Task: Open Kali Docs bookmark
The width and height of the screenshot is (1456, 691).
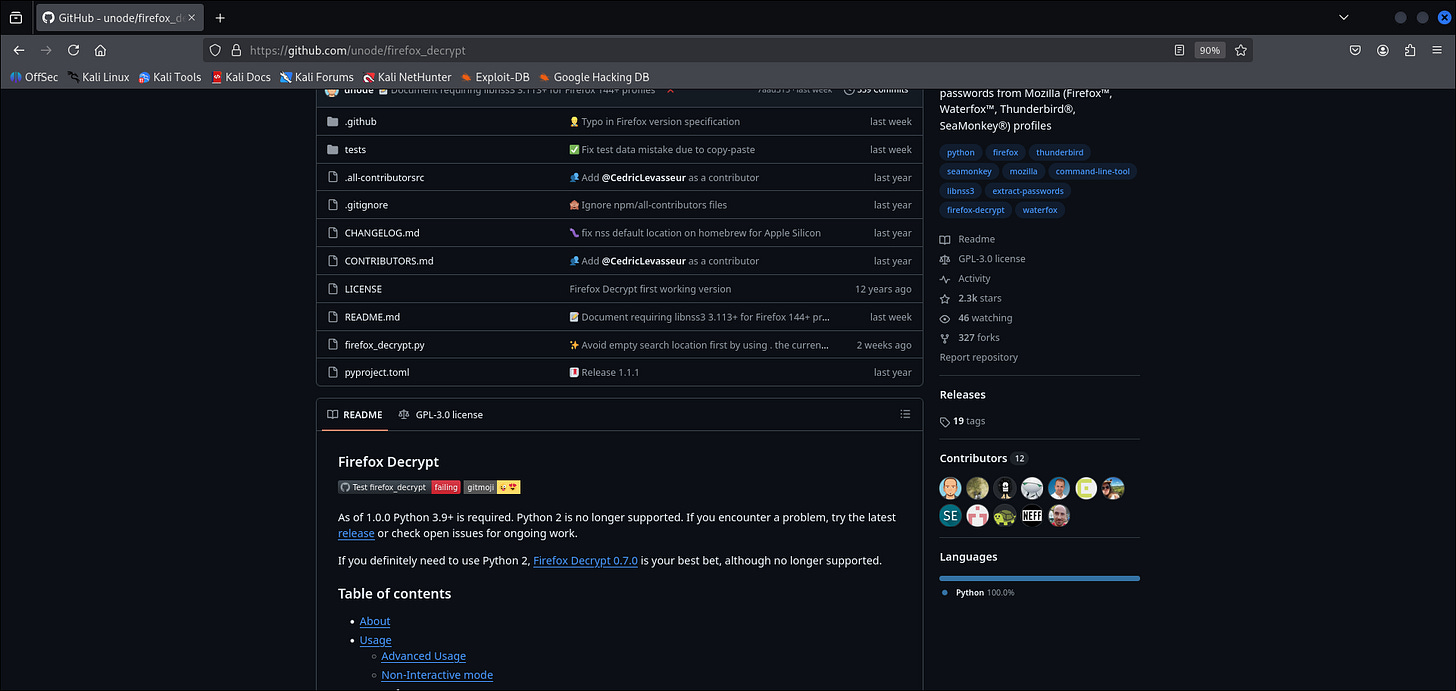Action: point(241,77)
